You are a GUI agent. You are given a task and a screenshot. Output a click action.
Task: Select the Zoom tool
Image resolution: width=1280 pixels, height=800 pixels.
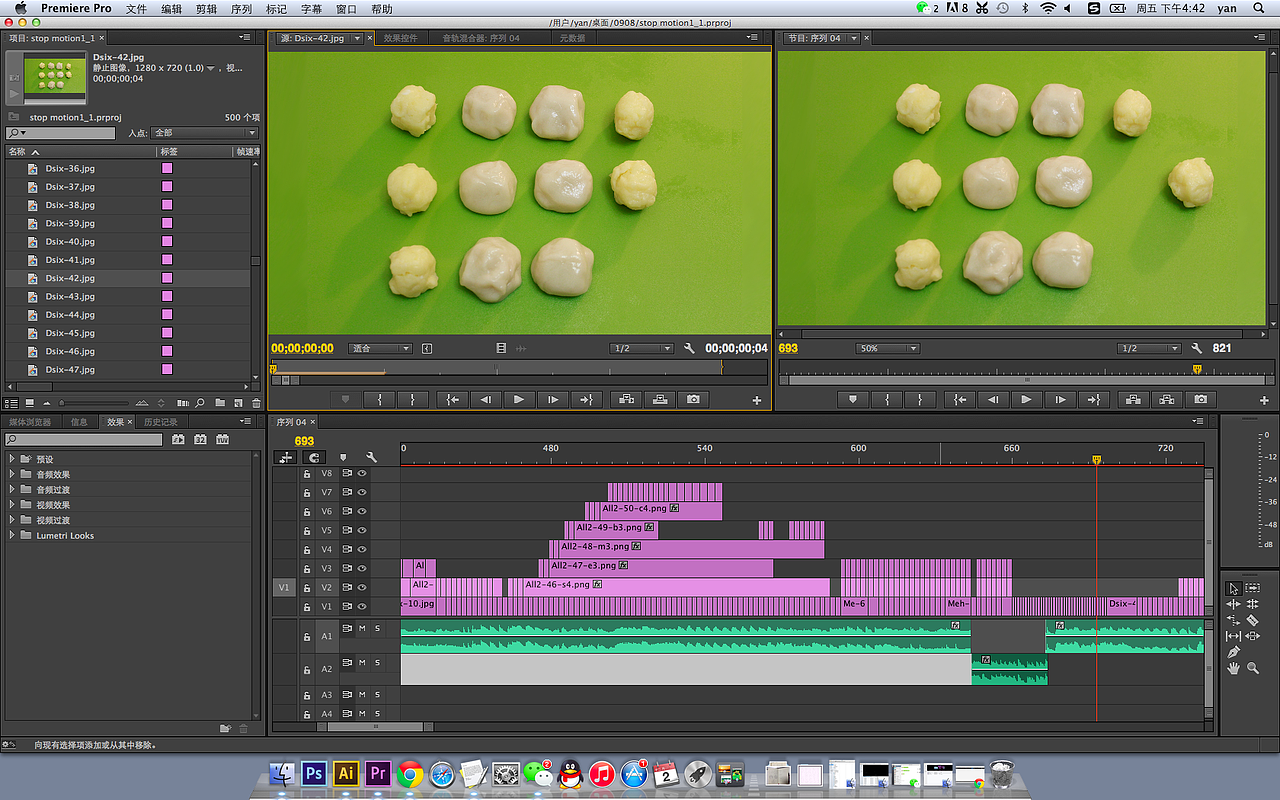[1253, 668]
